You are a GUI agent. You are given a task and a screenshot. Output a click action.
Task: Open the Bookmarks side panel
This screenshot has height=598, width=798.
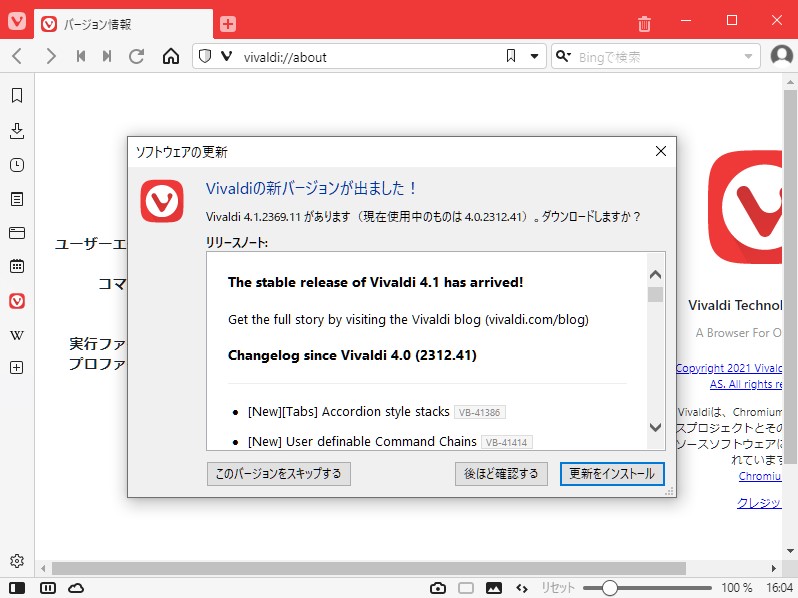tap(17, 95)
